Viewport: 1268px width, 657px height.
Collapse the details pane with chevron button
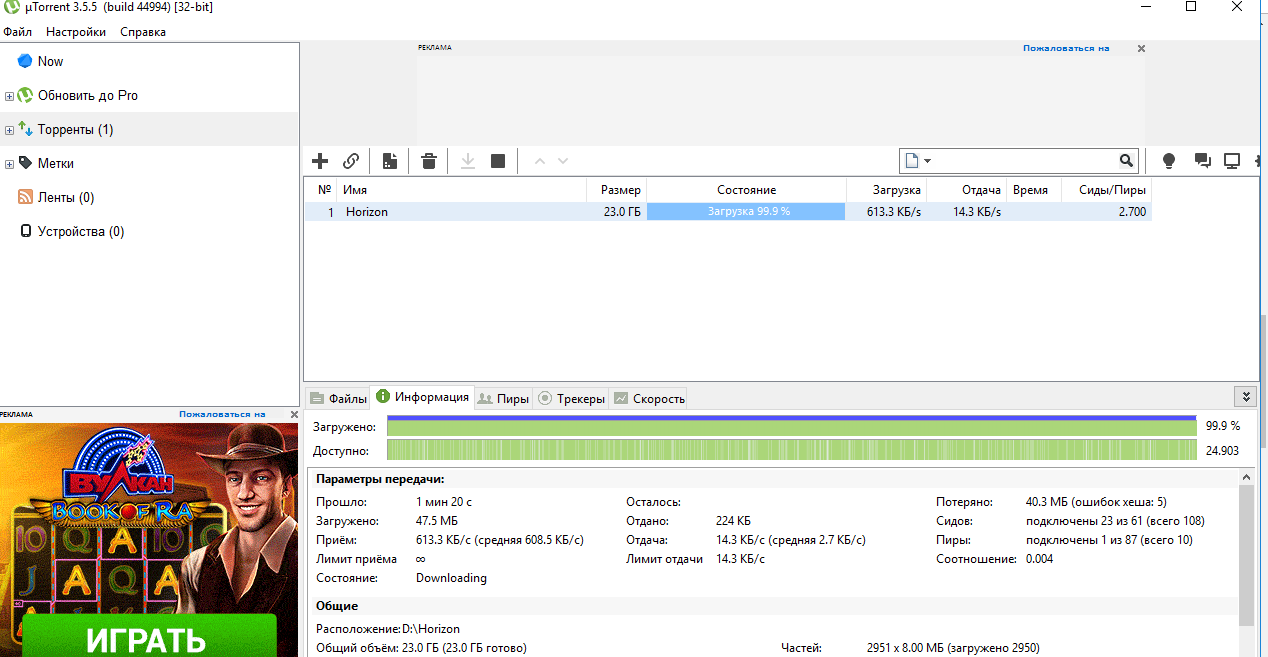pos(1245,397)
